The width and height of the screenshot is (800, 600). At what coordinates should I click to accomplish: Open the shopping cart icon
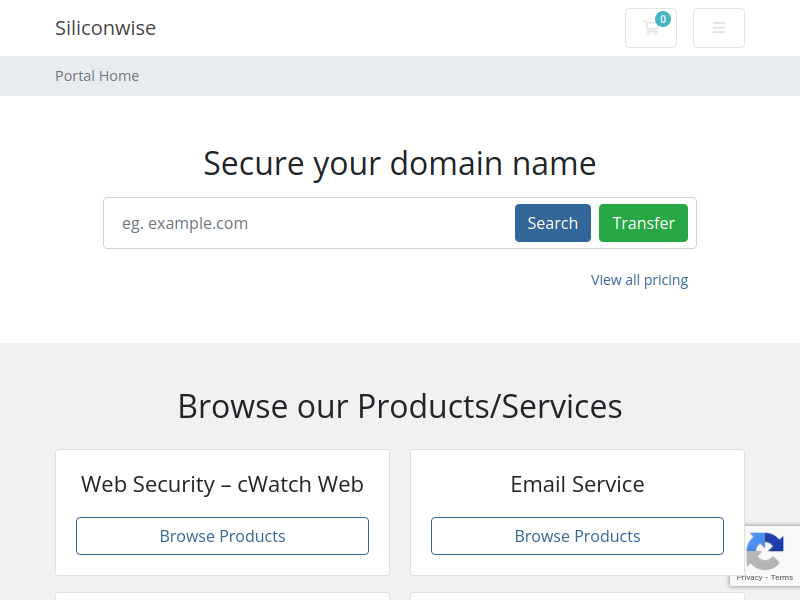pyautogui.click(x=651, y=28)
